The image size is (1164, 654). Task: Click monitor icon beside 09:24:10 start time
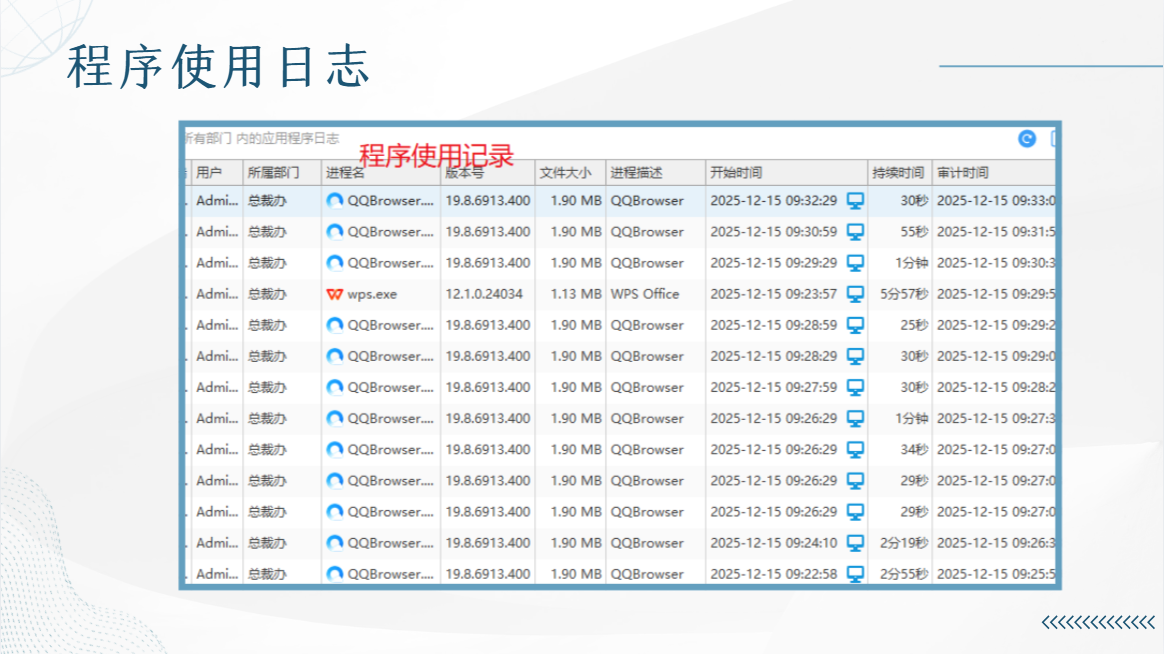(855, 543)
